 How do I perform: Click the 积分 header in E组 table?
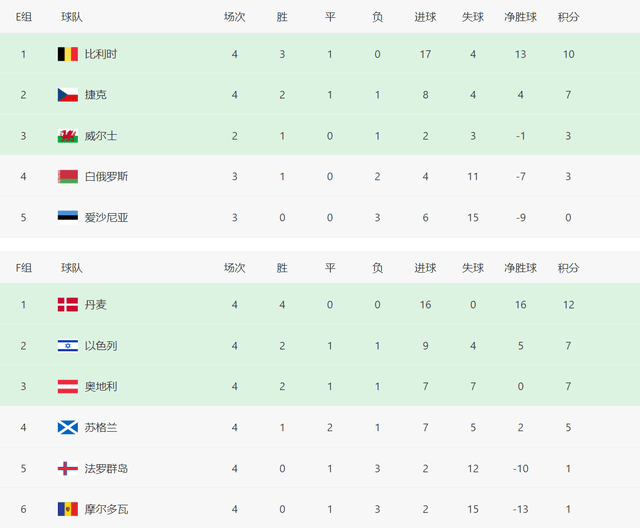point(568,17)
